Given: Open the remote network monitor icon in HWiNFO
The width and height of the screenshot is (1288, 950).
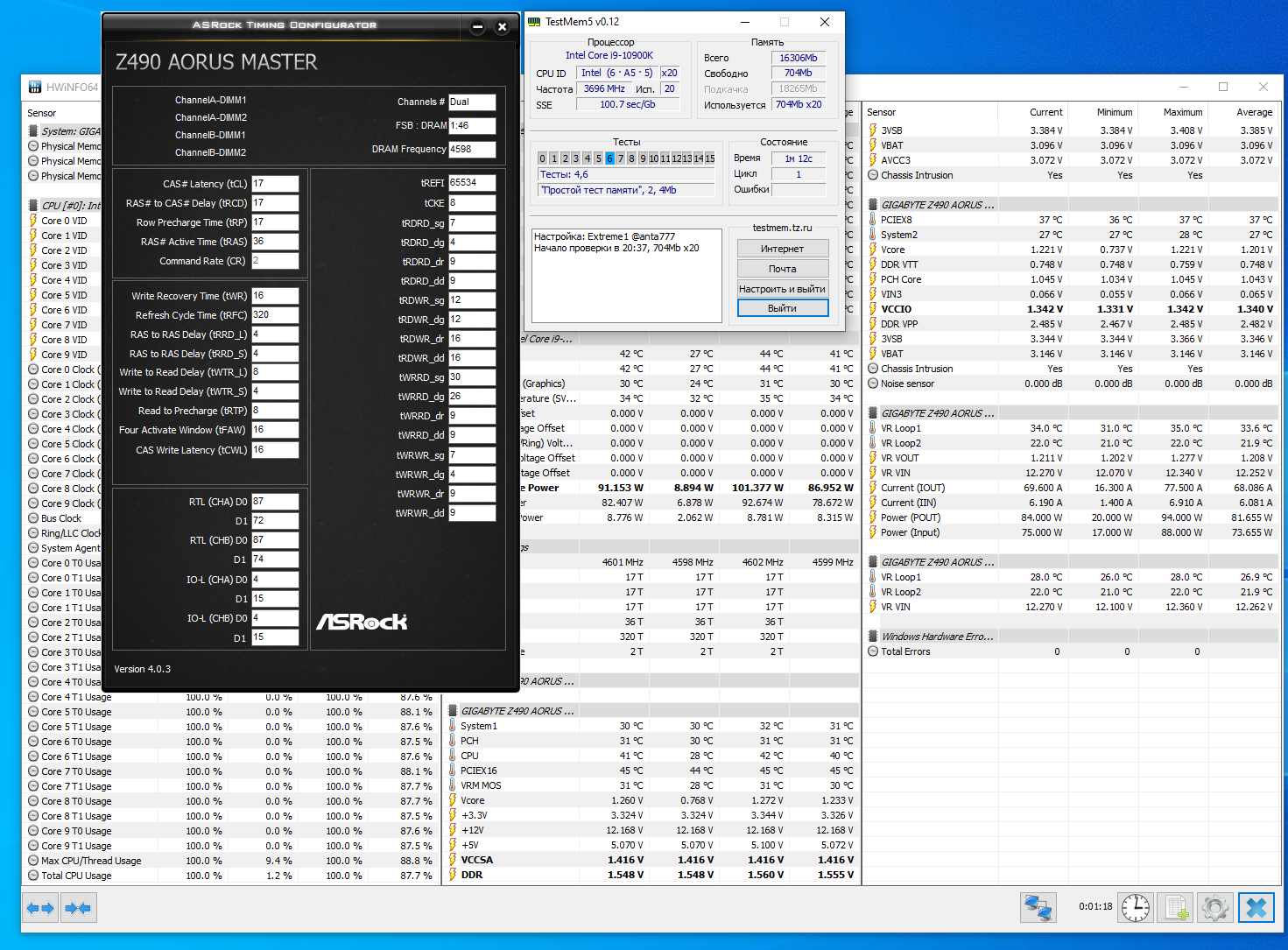Looking at the screenshot, I should [x=1038, y=907].
